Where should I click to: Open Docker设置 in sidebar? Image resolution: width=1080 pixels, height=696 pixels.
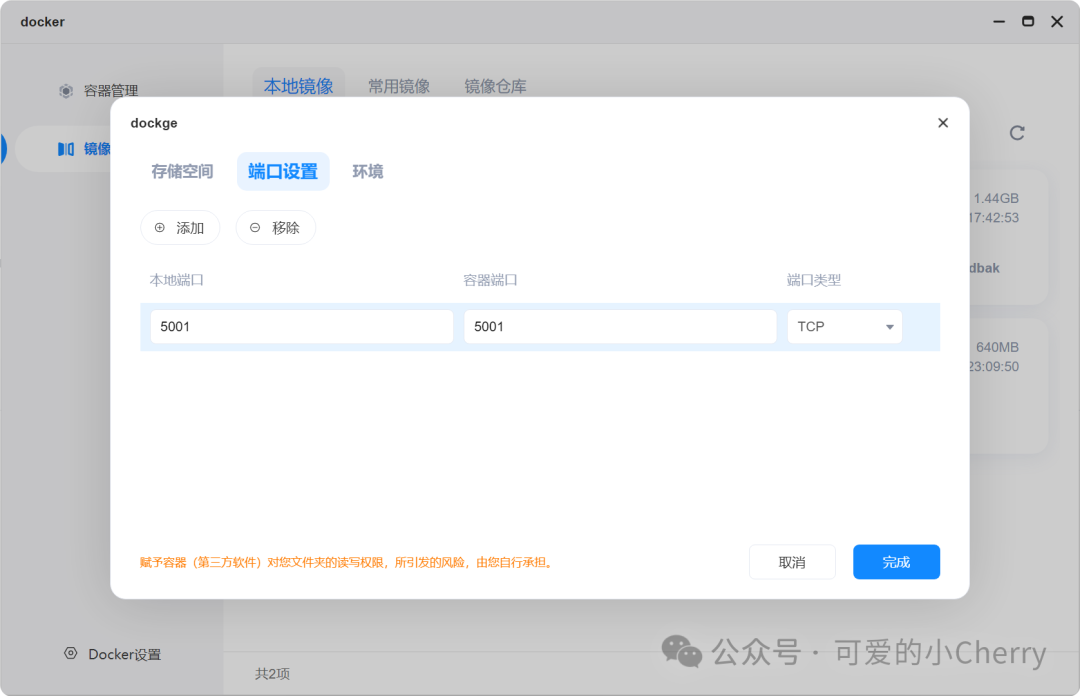click(112, 654)
